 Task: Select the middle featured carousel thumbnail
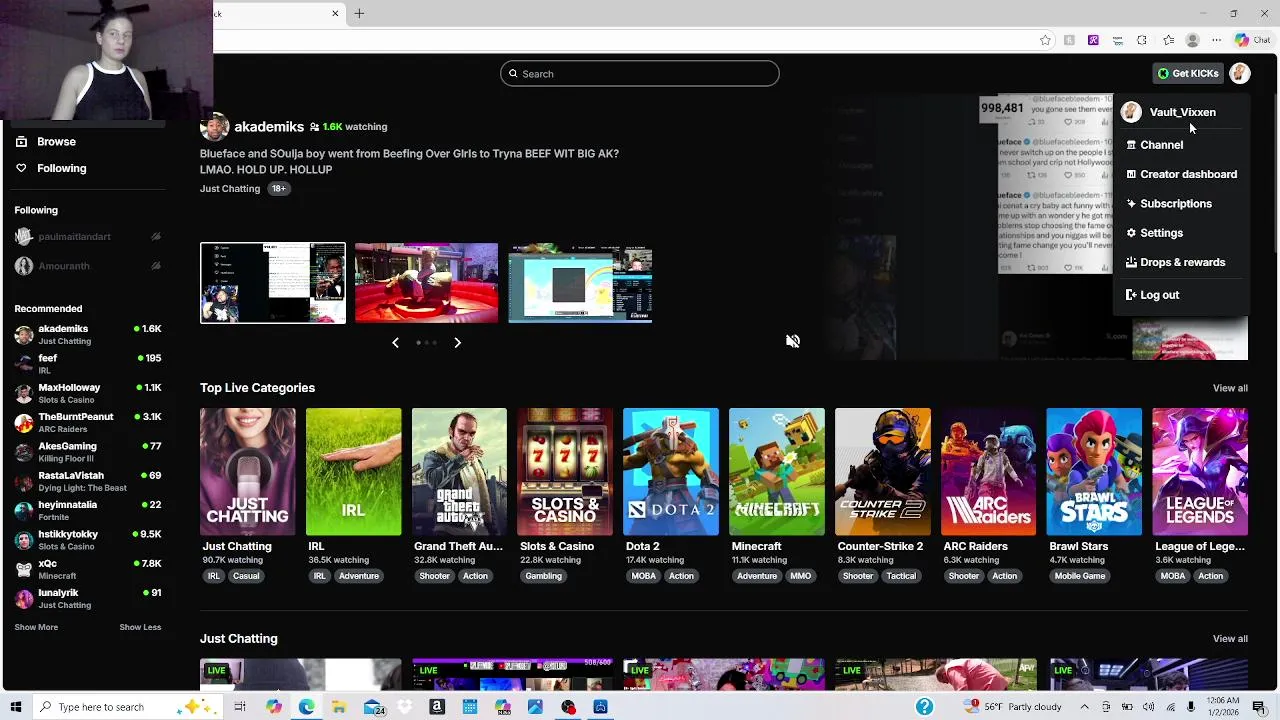tap(426, 283)
